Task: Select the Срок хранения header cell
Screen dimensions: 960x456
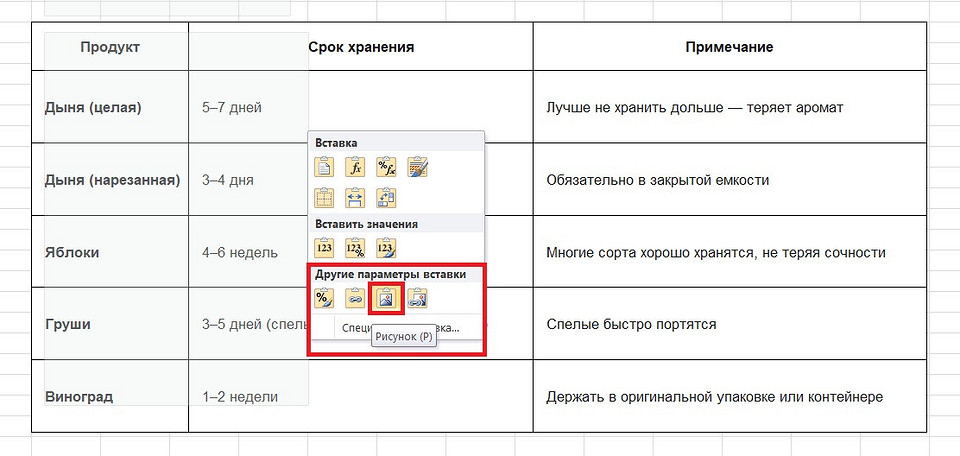Action: (361, 47)
